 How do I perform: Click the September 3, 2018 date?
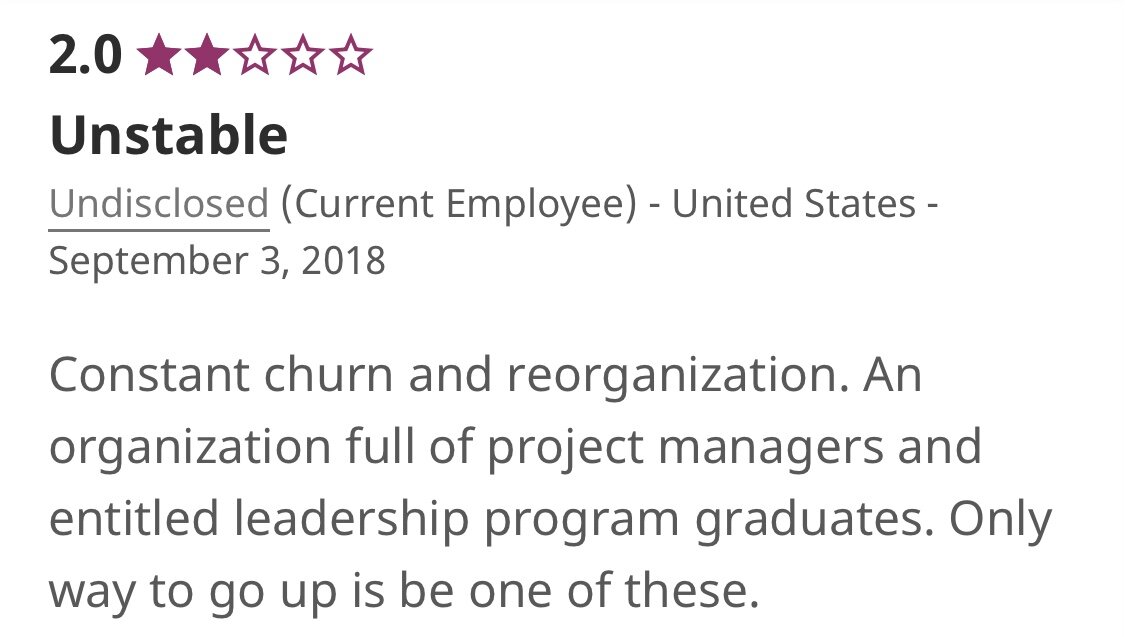click(x=217, y=261)
